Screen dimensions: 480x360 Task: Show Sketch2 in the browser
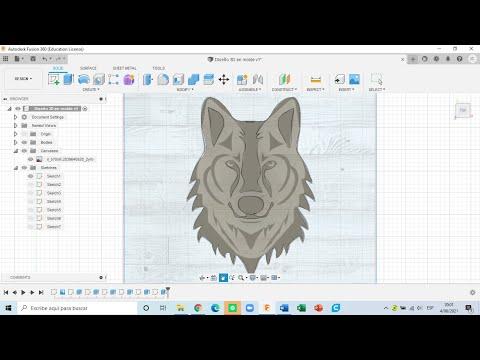[31, 184]
